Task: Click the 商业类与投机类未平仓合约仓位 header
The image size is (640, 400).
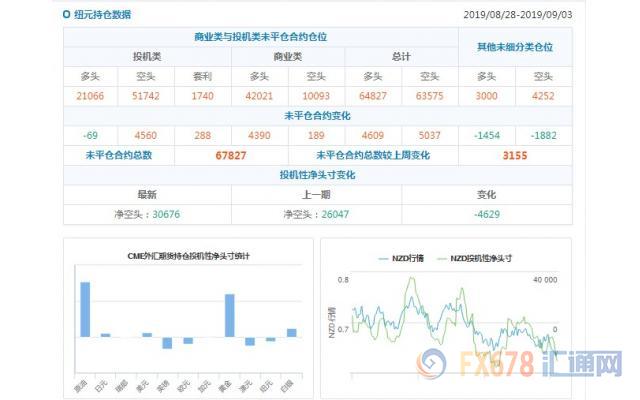Action: pyautogui.click(x=260, y=37)
